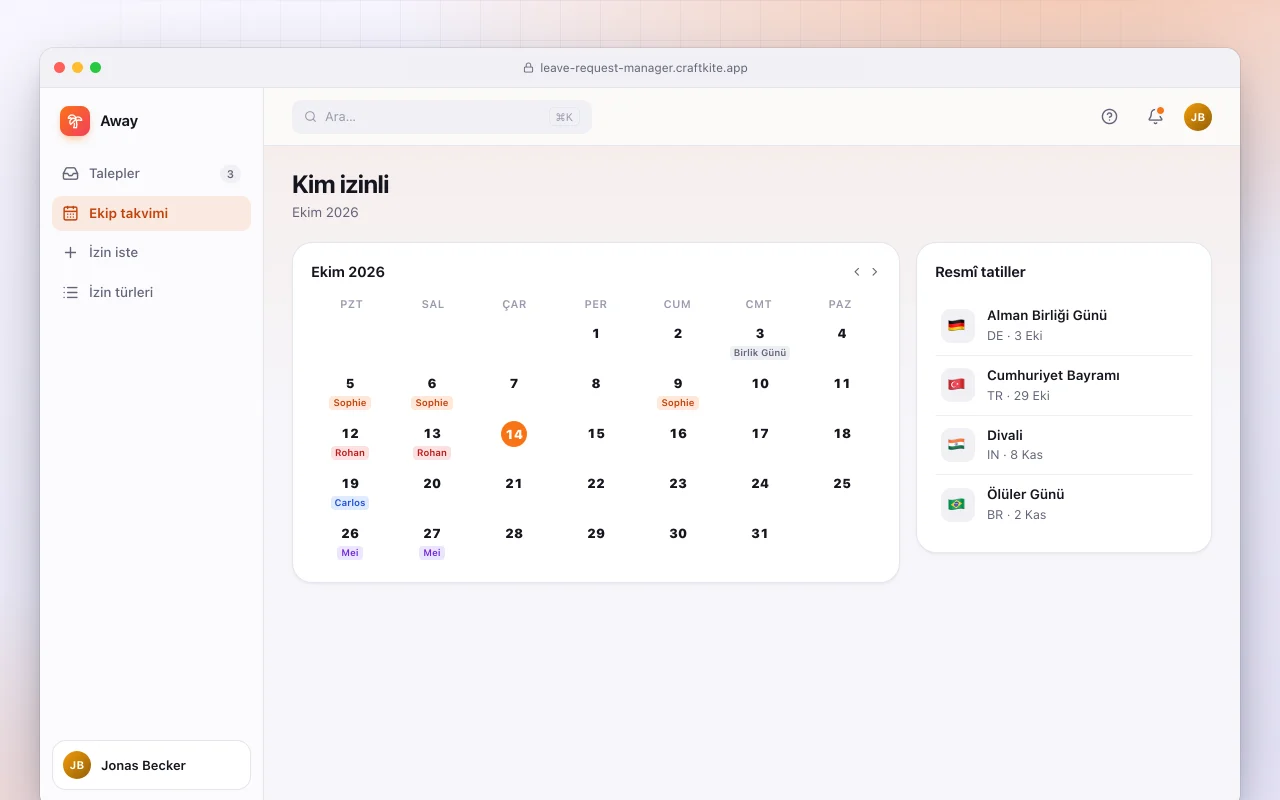The width and height of the screenshot is (1280, 800).
Task: Open the Divali holiday entry
Action: [x=1064, y=444]
